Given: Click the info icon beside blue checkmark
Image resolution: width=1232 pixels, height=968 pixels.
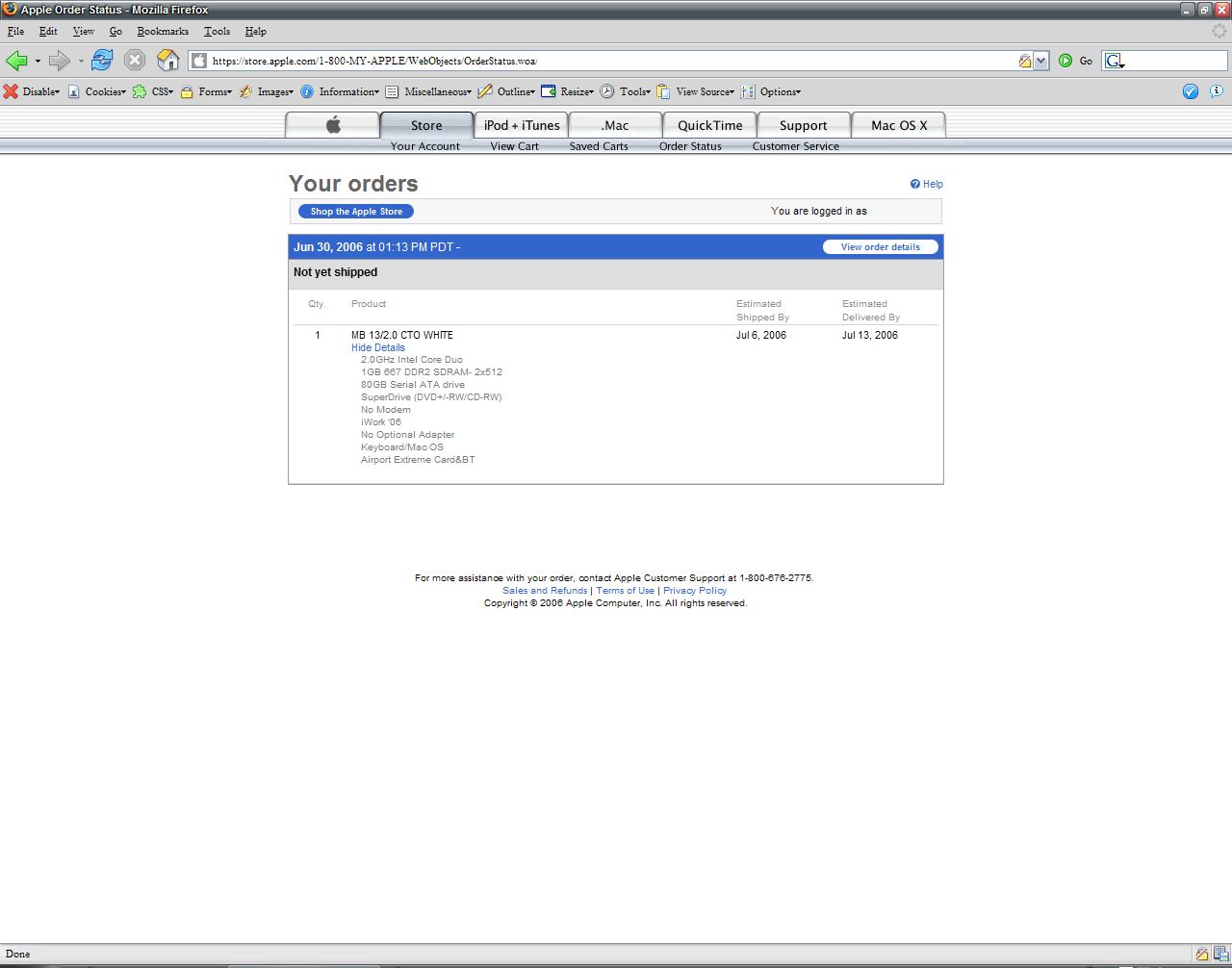Looking at the screenshot, I should 1217,91.
